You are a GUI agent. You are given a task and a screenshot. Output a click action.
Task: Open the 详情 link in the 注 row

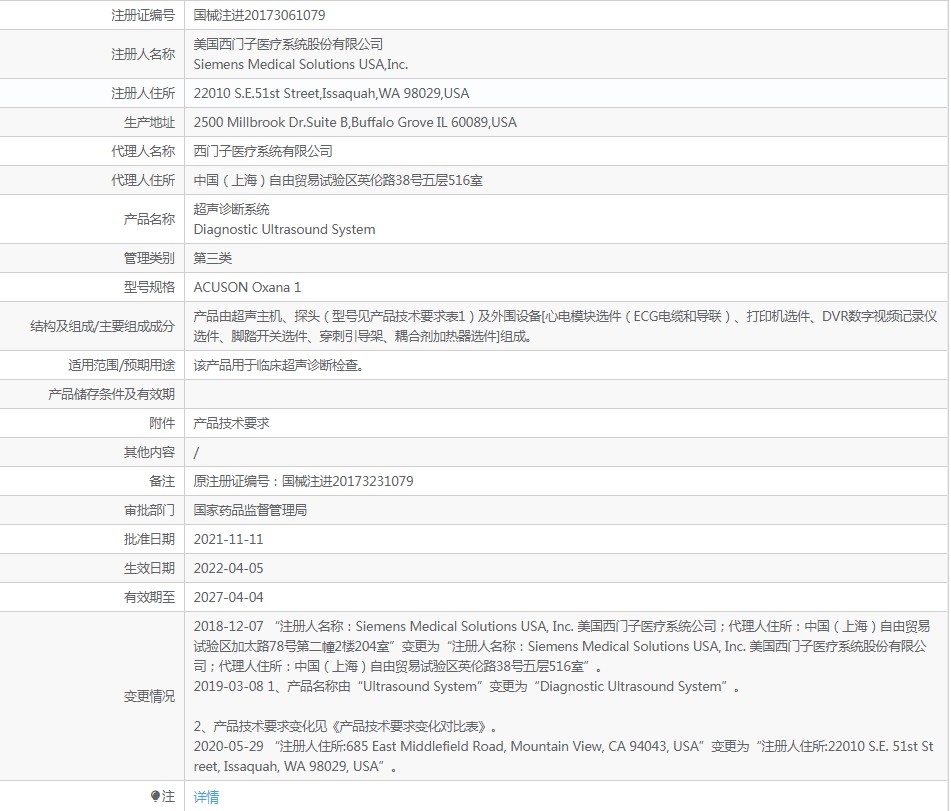(206, 796)
